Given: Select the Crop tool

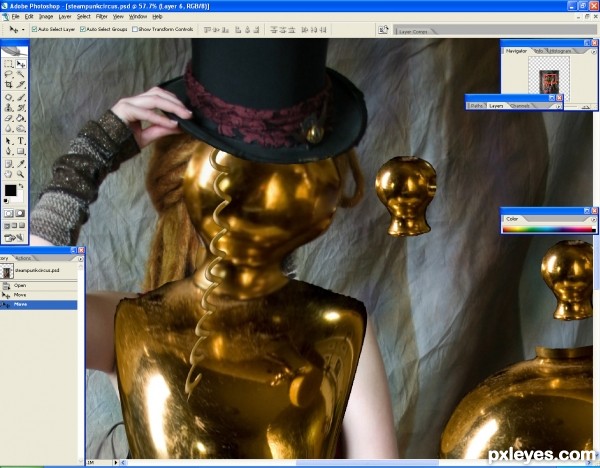Looking at the screenshot, I should click(9, 85).
